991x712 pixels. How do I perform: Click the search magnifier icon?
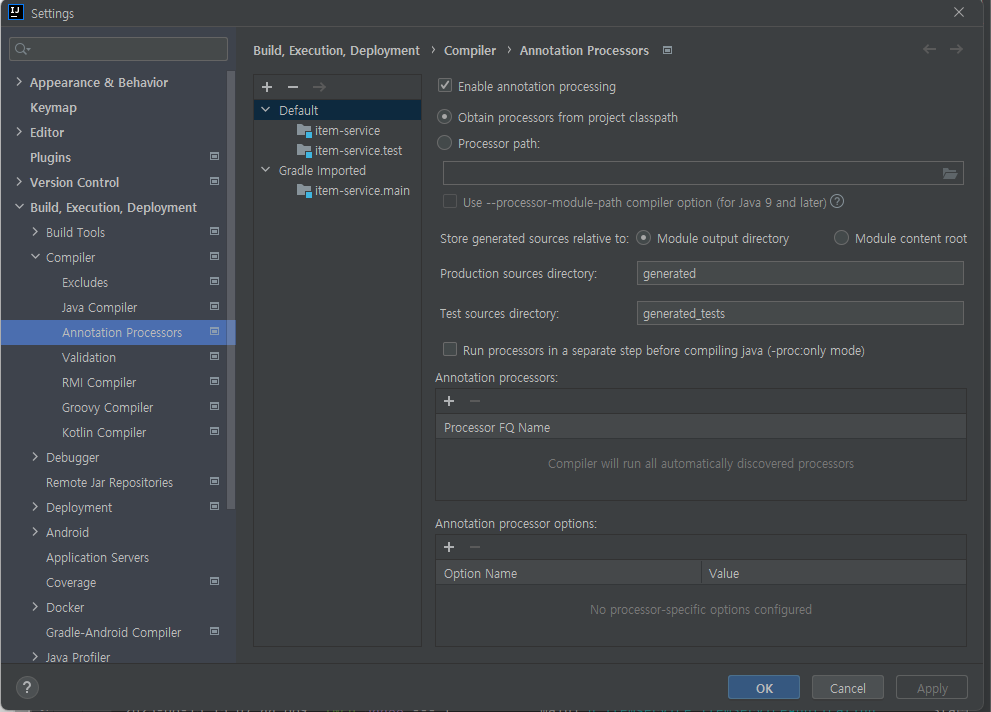click(x=21, y=49)
